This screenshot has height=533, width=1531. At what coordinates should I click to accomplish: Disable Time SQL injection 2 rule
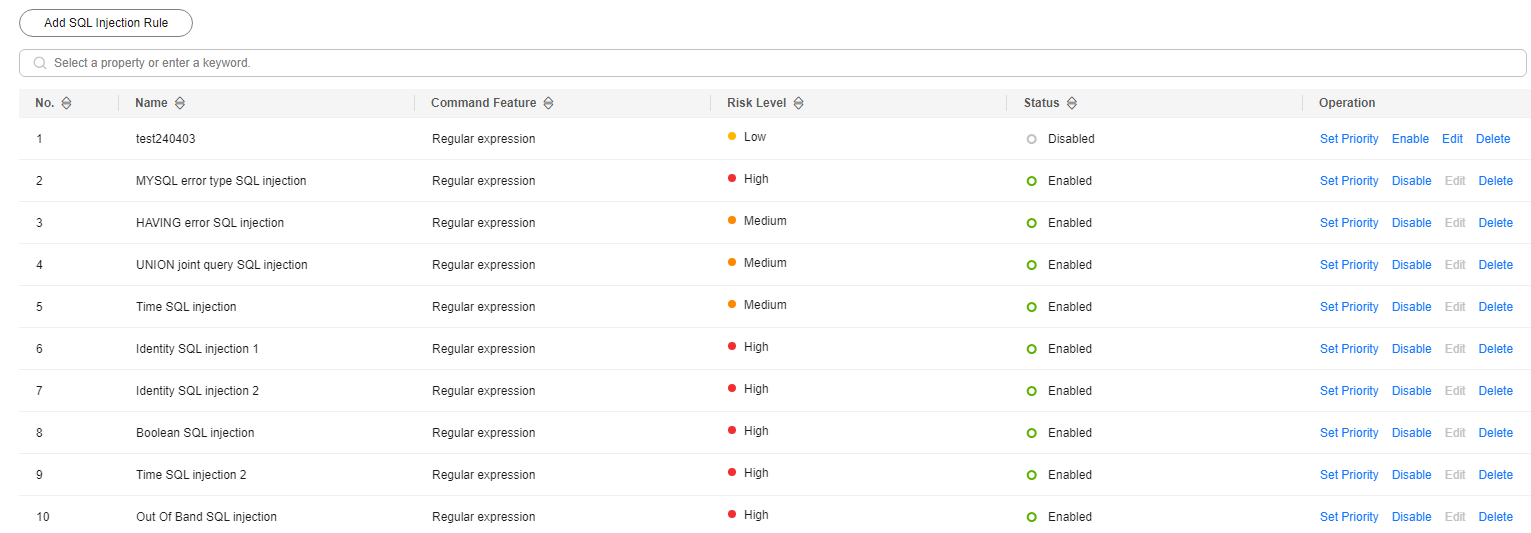click(x=1412, y=475)
